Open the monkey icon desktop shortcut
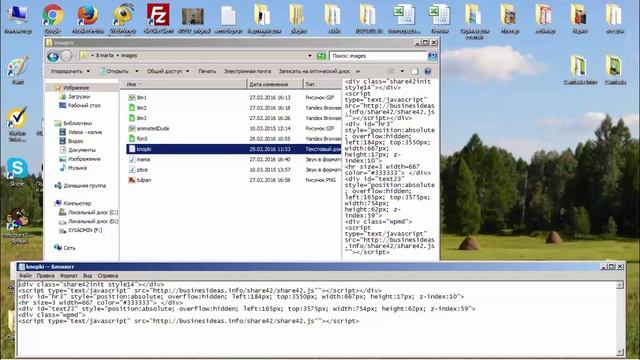Viewport: 640px width, 360px height. tap(18, 224)
